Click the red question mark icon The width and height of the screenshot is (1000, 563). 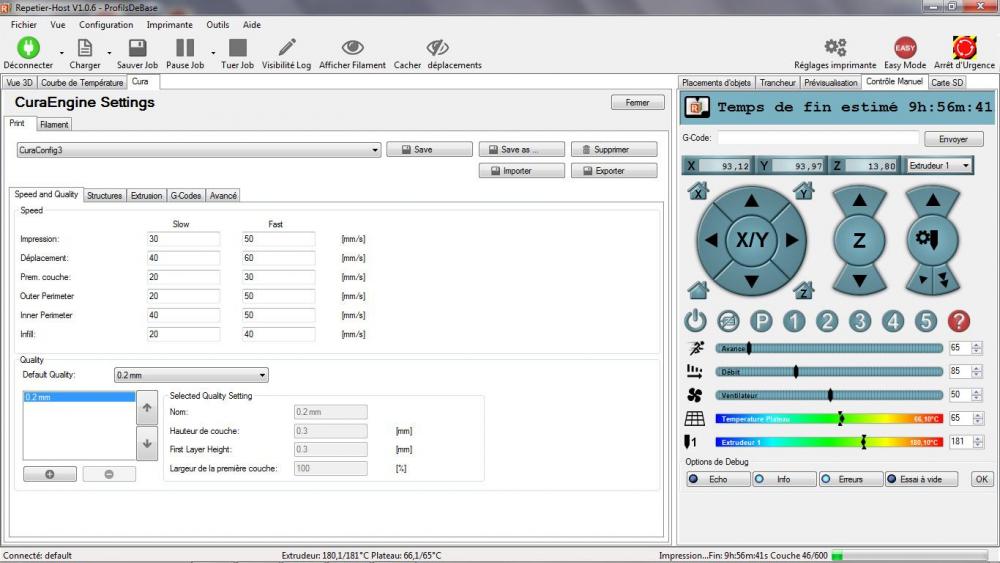click(958, 321)
